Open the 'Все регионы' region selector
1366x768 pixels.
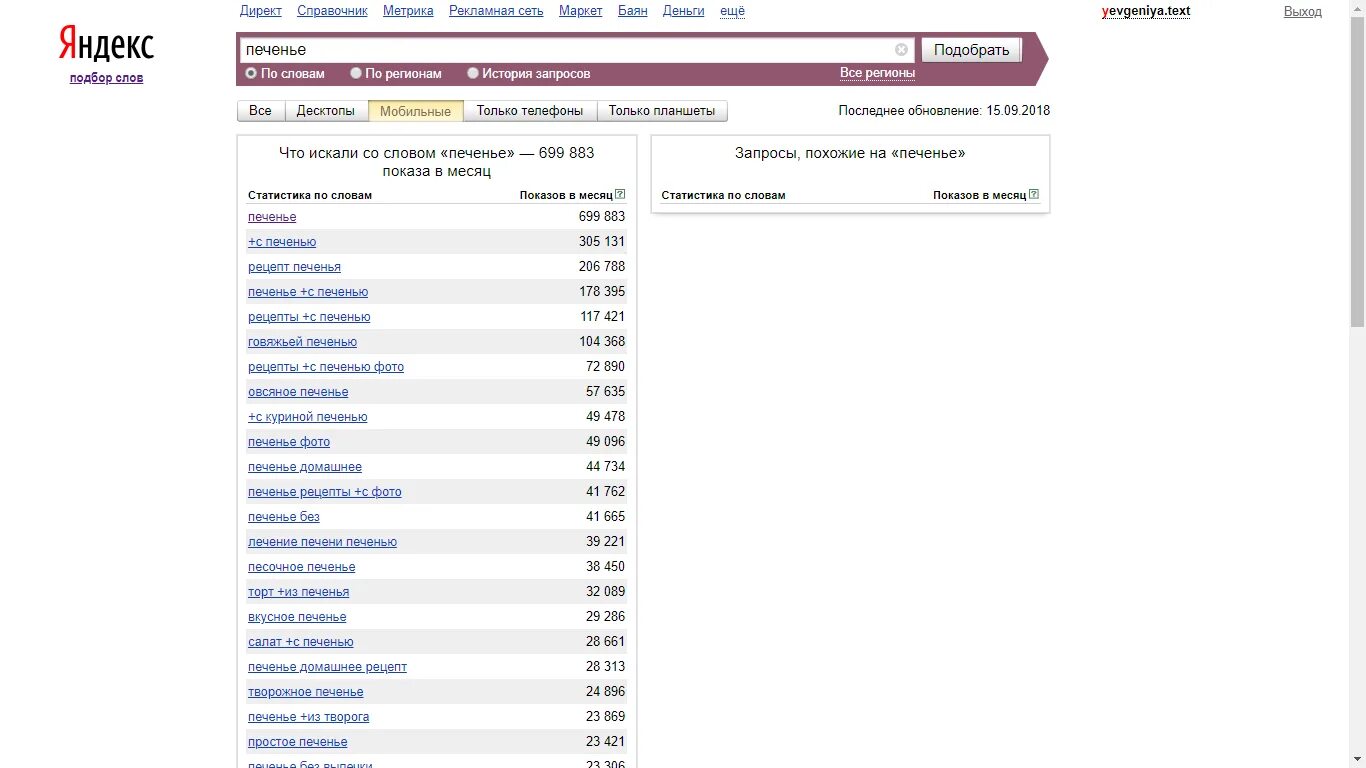point(877,73)
